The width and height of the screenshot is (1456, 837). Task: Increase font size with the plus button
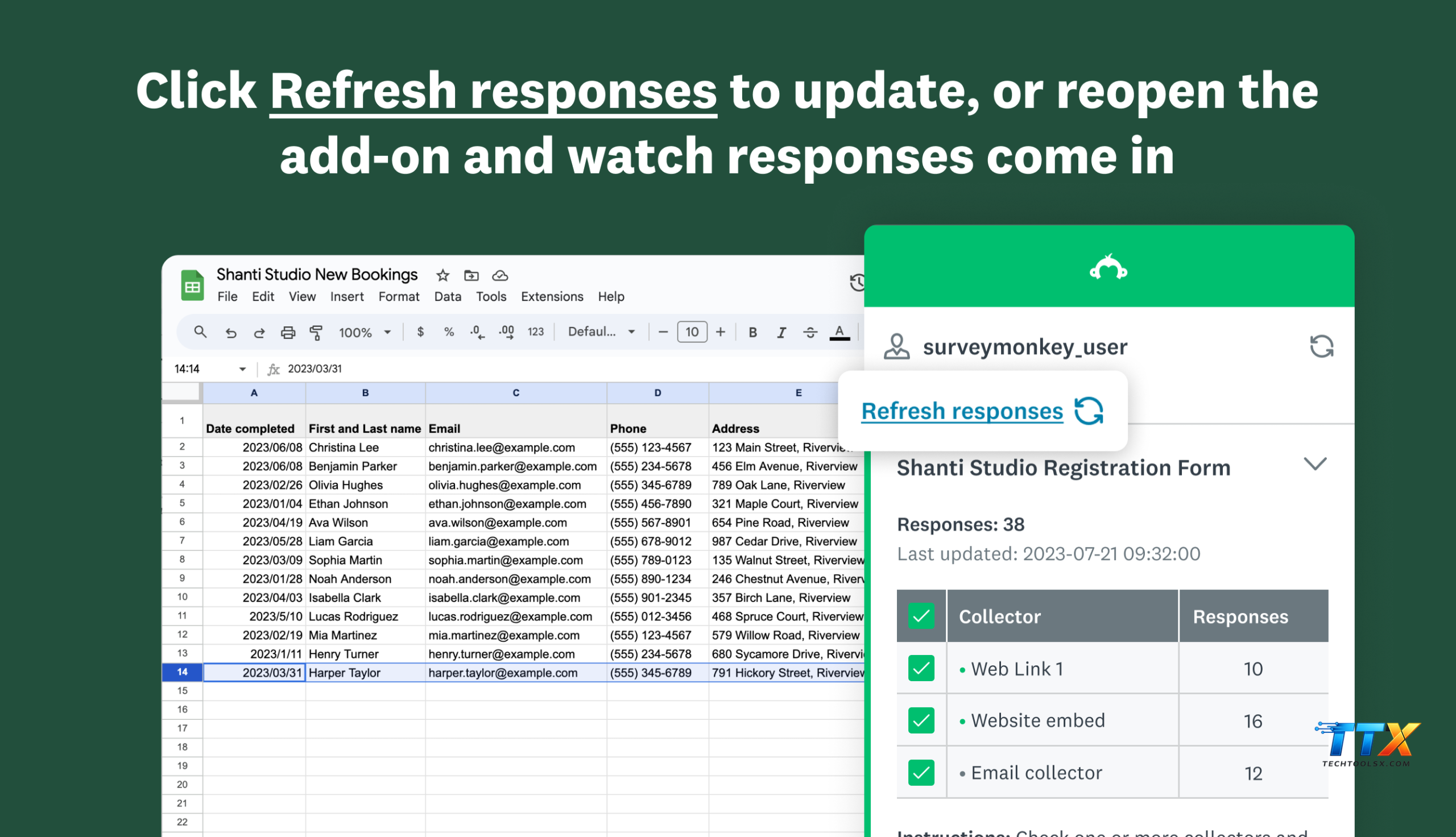coord(720,332)
